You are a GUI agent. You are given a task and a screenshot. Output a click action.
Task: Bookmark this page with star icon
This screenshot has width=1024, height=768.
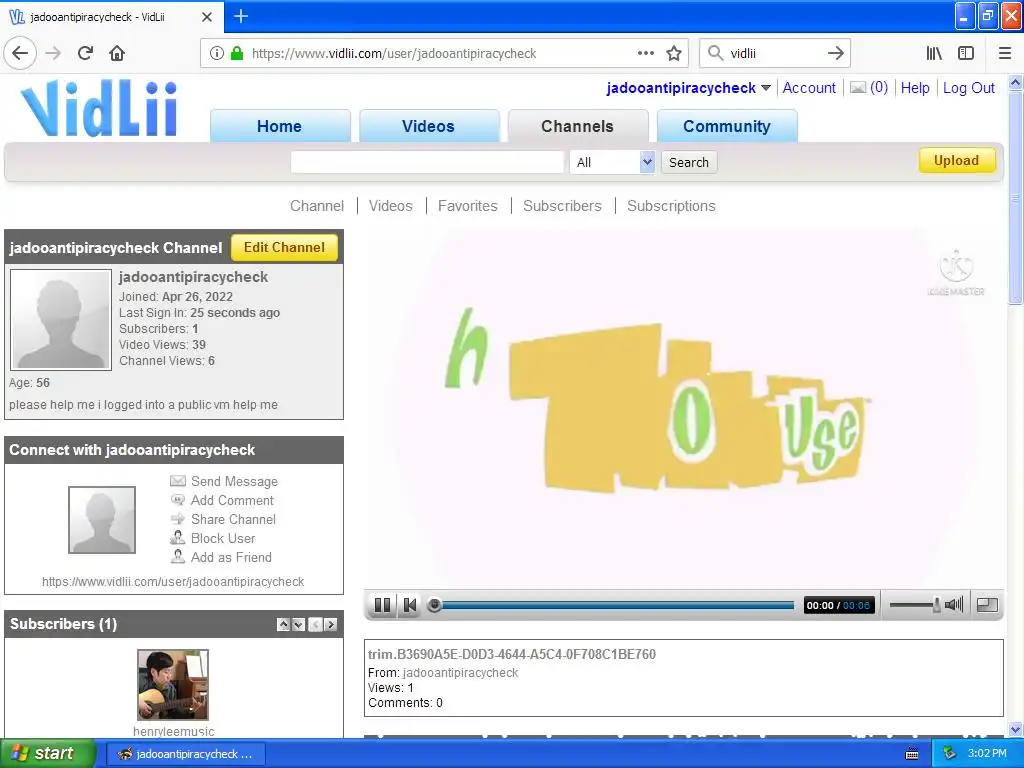[674, 54]
